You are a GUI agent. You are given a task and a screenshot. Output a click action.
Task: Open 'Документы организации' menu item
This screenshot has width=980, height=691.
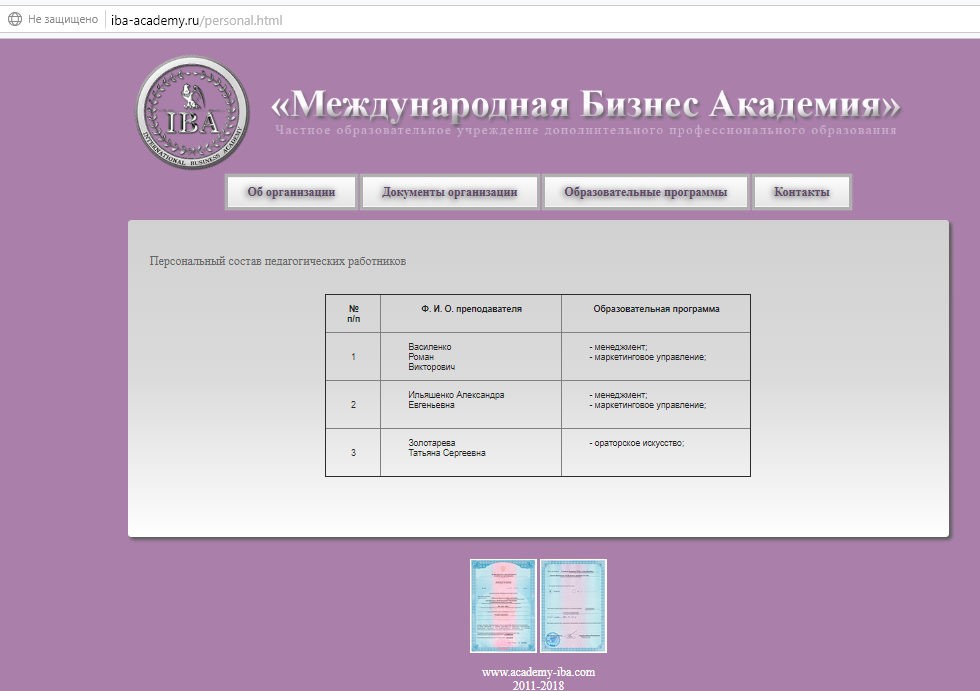pos(449,192)
